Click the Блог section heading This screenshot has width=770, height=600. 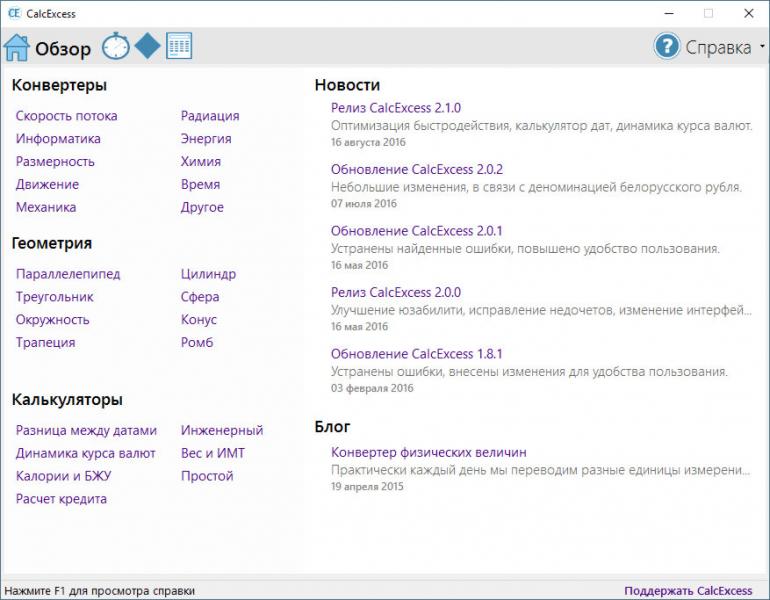tap(332, 427)
